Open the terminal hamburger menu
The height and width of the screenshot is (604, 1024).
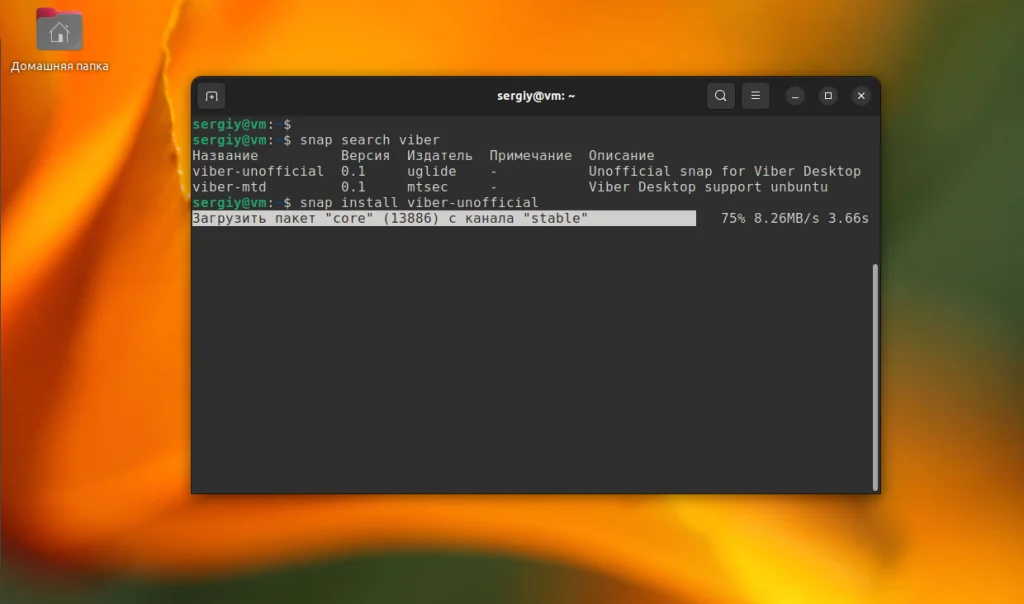click(x=755, y=95)
